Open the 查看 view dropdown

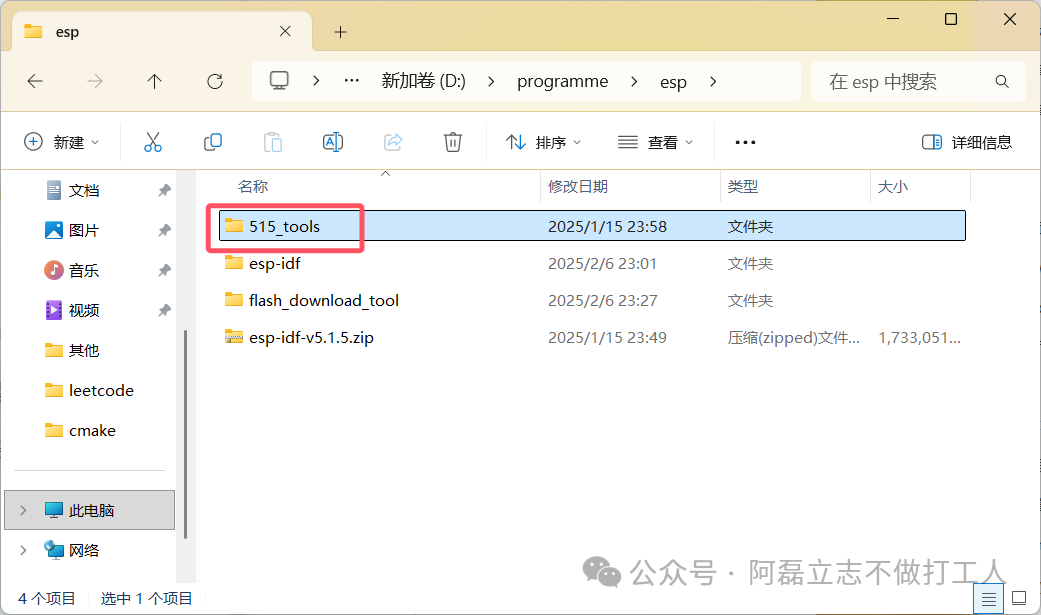[655, 142]
